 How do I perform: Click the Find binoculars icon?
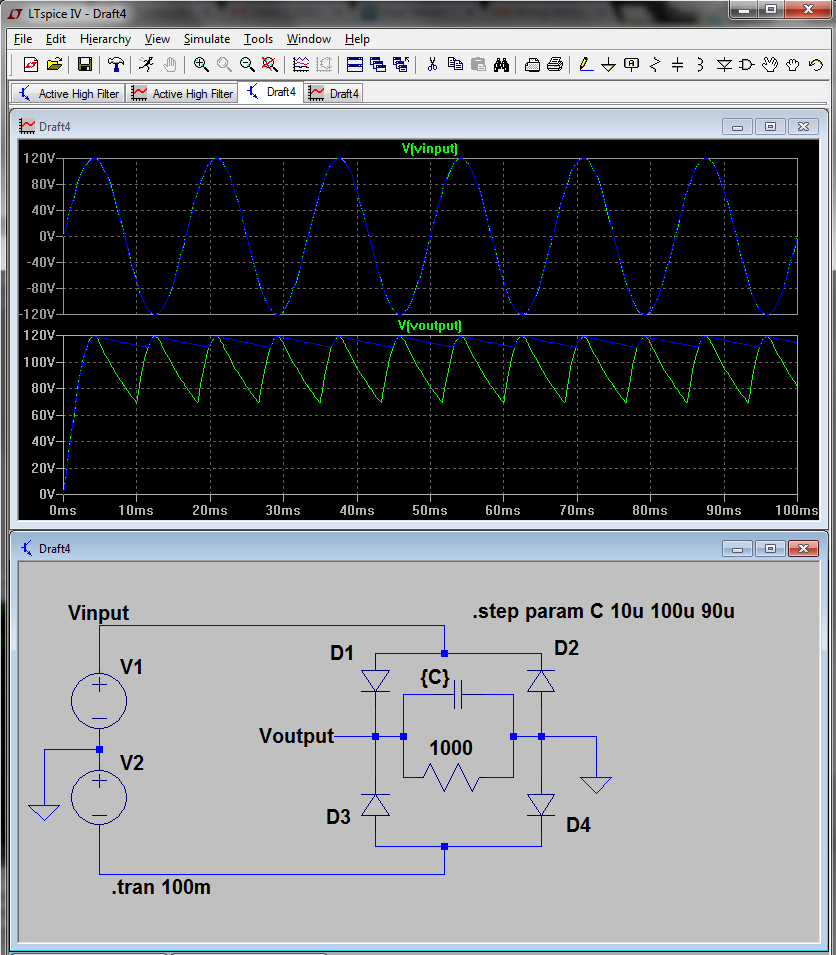coord(501,64)
